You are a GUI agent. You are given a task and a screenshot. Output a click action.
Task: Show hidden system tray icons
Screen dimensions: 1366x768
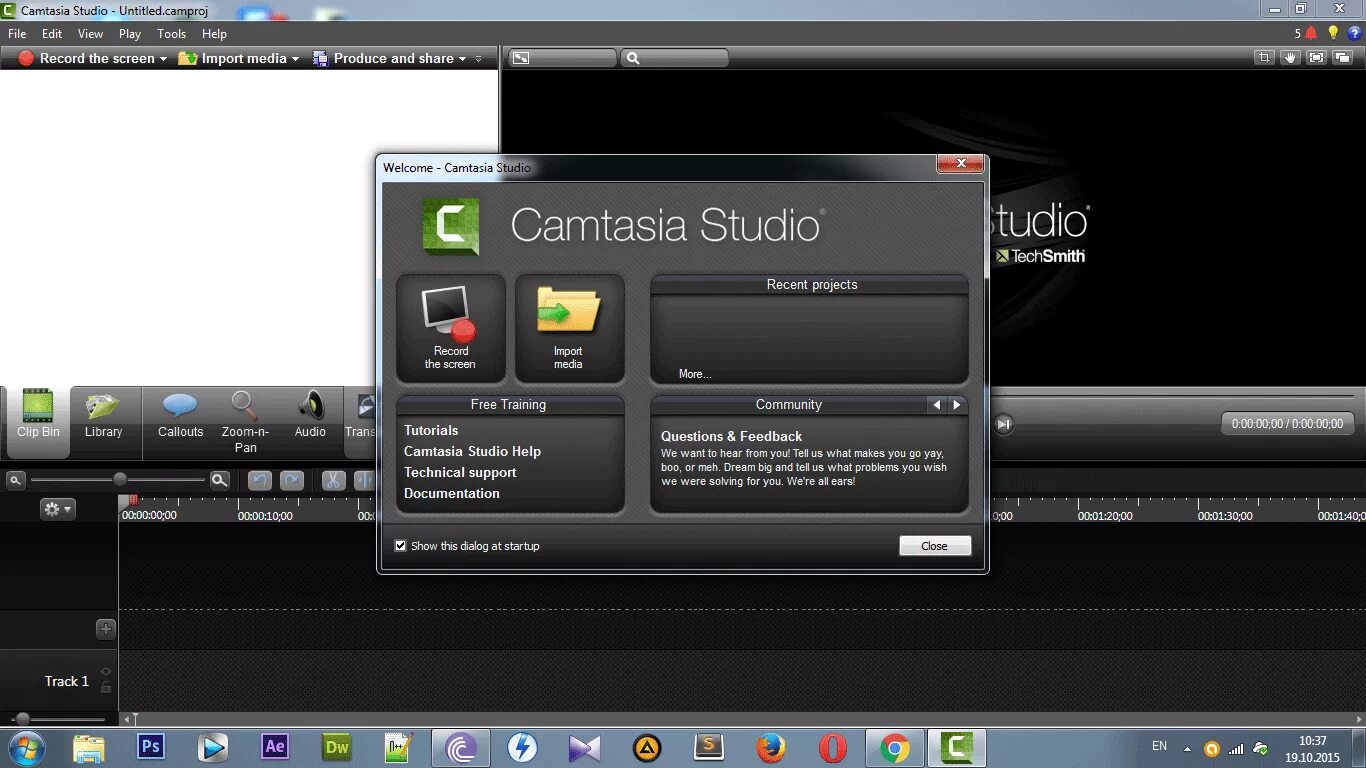point(1188,748)
